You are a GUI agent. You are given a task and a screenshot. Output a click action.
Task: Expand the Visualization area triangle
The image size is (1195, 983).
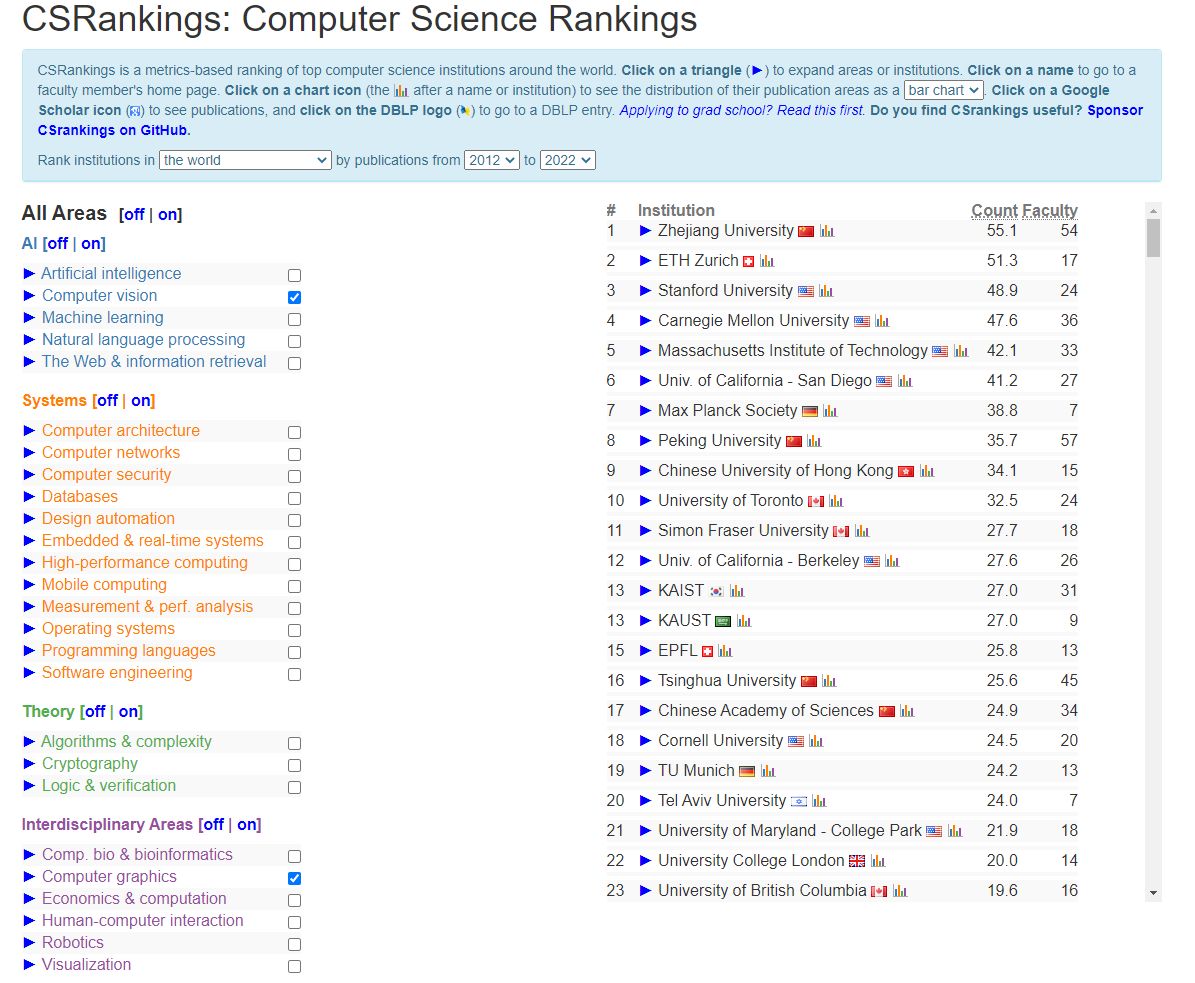(29, 965)
